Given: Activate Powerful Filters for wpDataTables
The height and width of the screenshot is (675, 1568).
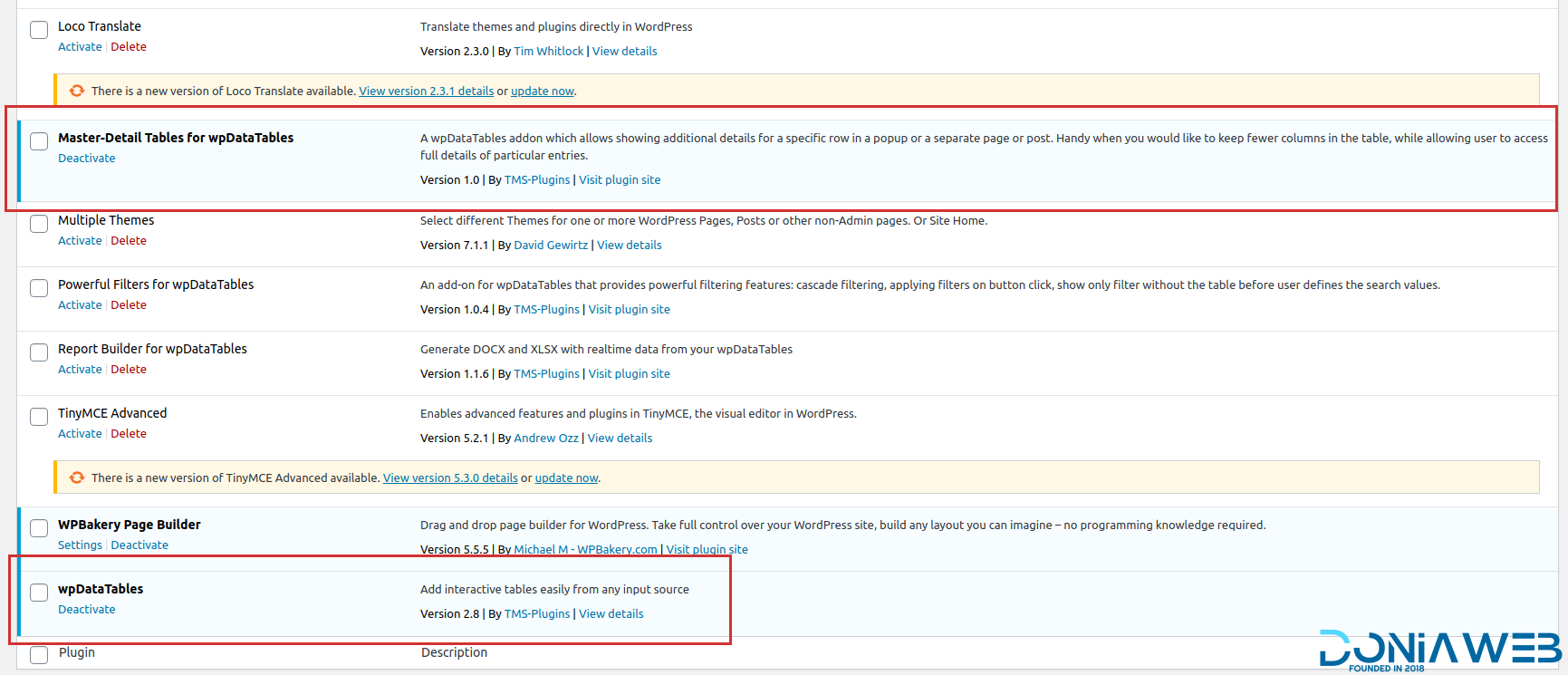Looking at the screenshot, I should pyautogui.click(x=80, y=305).
